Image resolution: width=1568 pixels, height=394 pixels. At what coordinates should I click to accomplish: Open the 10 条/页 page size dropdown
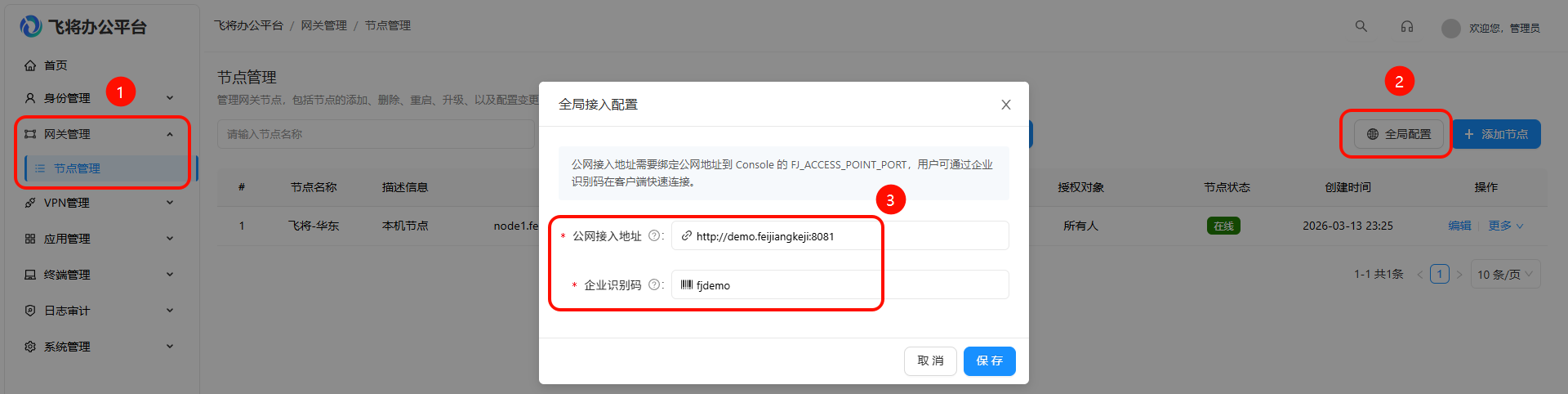click(x=1504, y=275)
